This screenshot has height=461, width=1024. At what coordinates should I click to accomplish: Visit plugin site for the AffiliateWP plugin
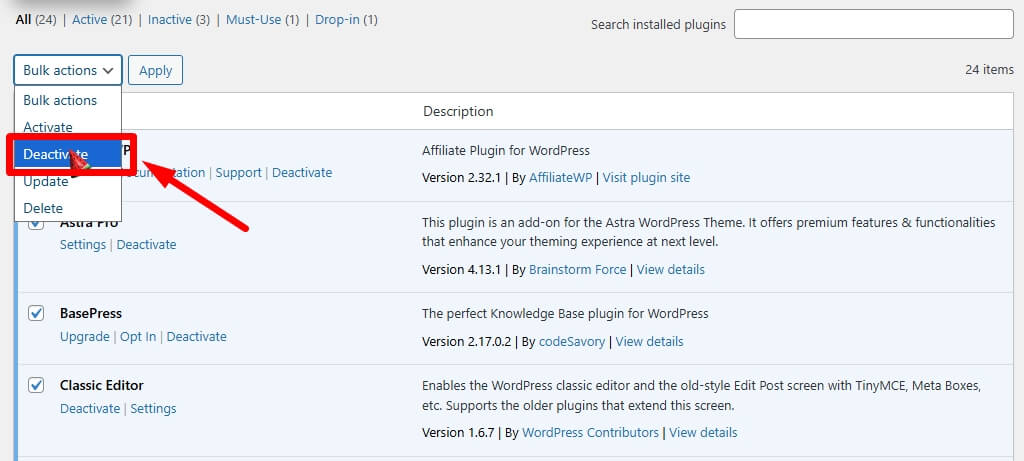[646, 178]
